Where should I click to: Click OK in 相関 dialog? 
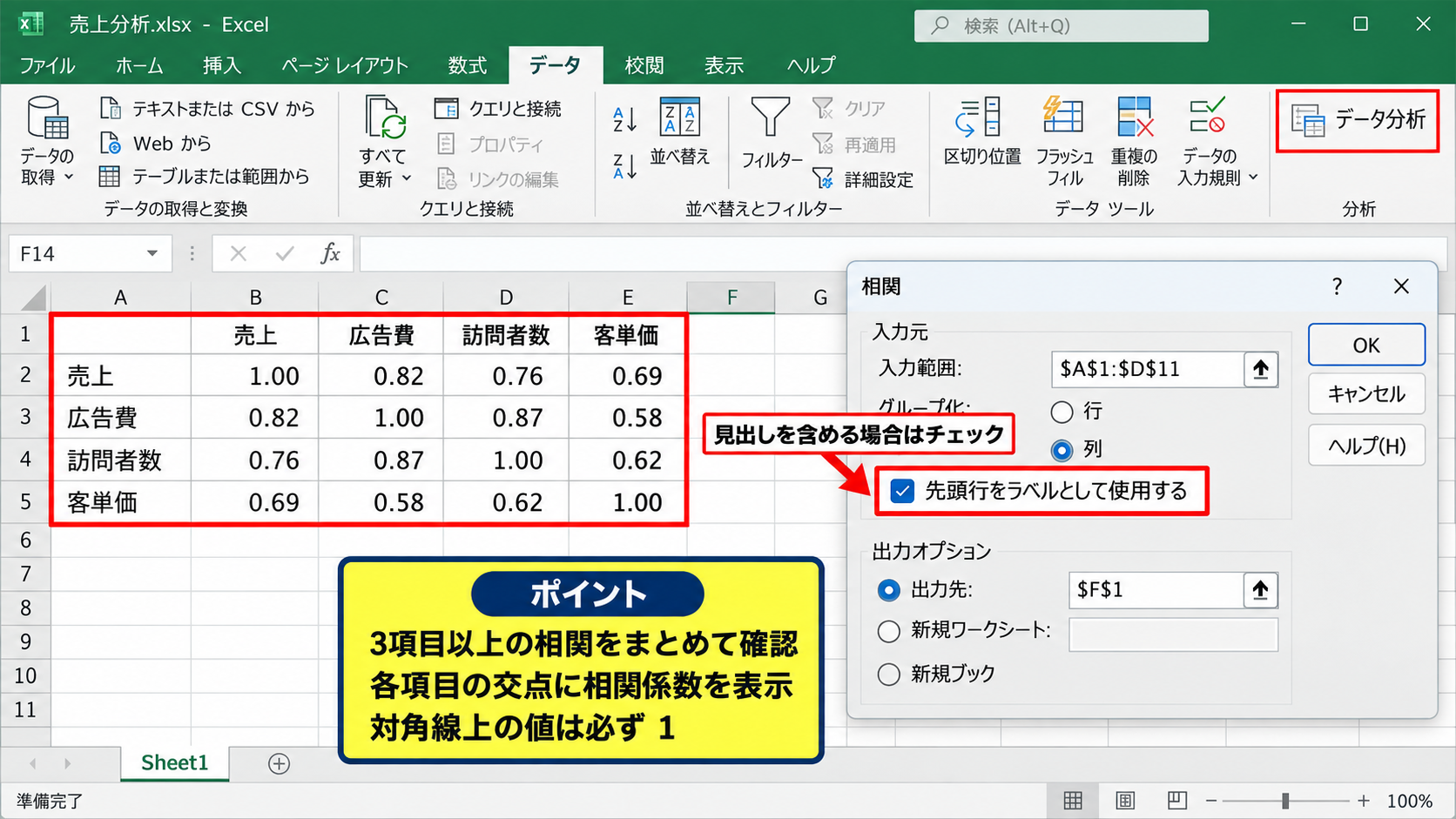[1366, 346]
